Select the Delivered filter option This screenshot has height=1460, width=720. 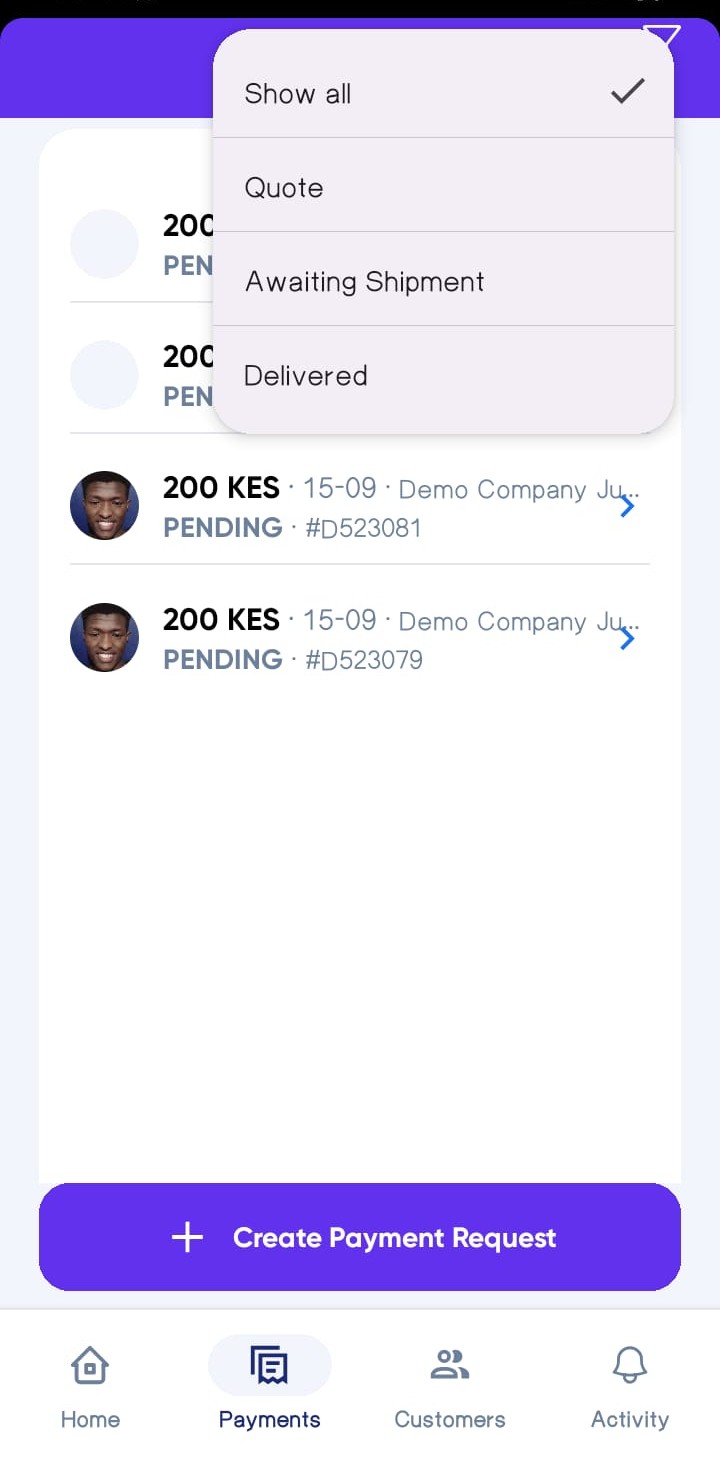[306, 376]
